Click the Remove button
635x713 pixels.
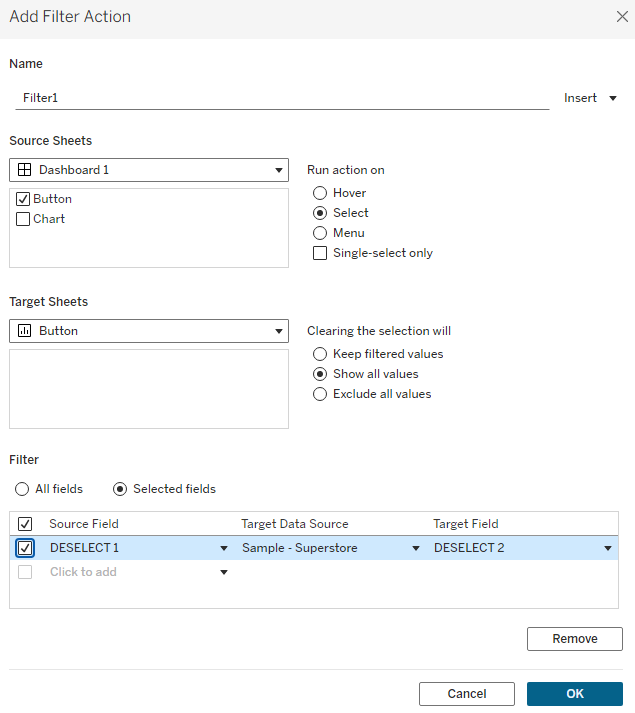[x=574, y=639]
